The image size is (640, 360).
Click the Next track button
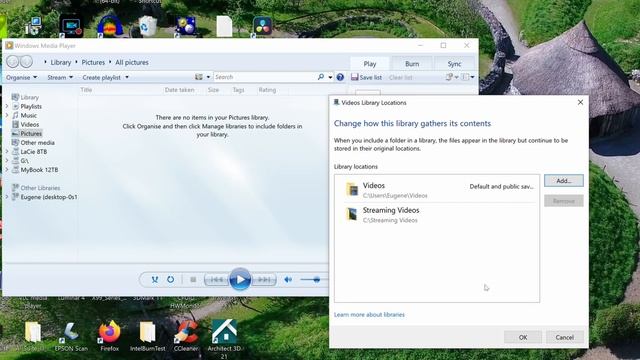pos(264,280)
